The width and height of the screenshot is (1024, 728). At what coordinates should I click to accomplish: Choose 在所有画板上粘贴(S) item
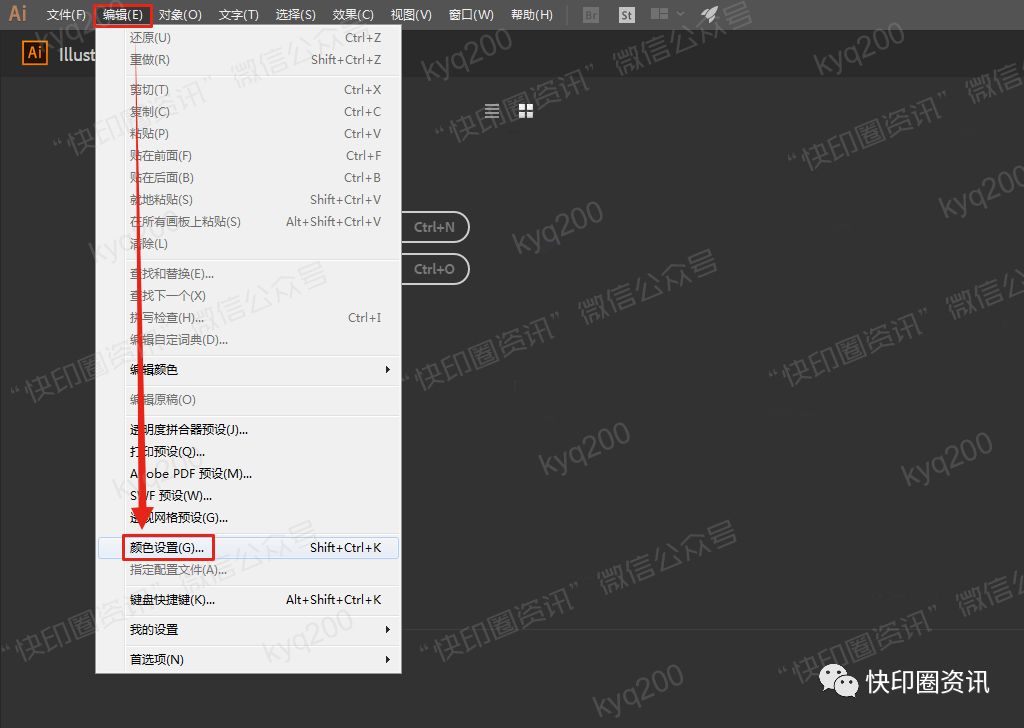(248, 221)
